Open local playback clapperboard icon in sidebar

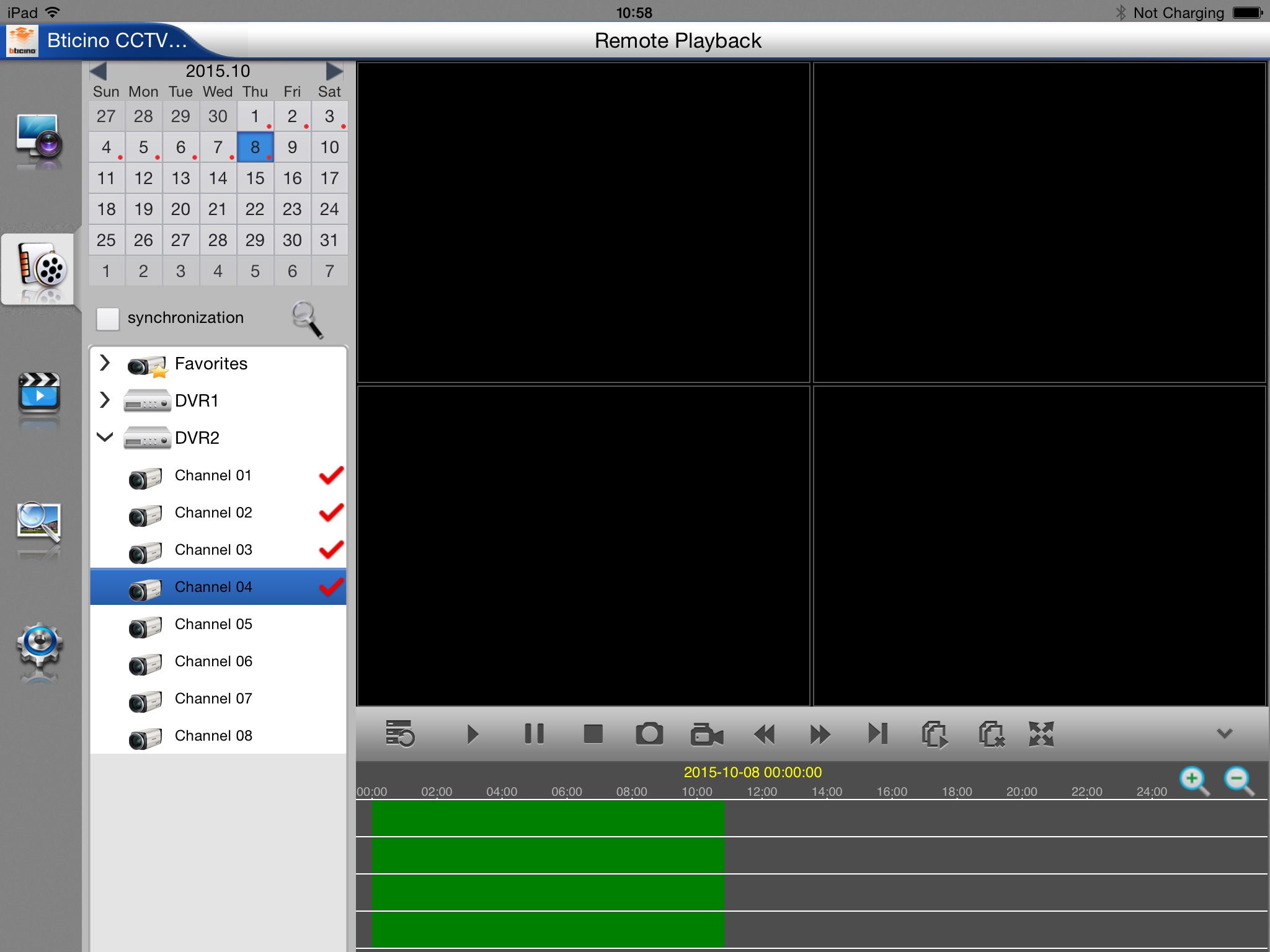[x=39, y=394]
